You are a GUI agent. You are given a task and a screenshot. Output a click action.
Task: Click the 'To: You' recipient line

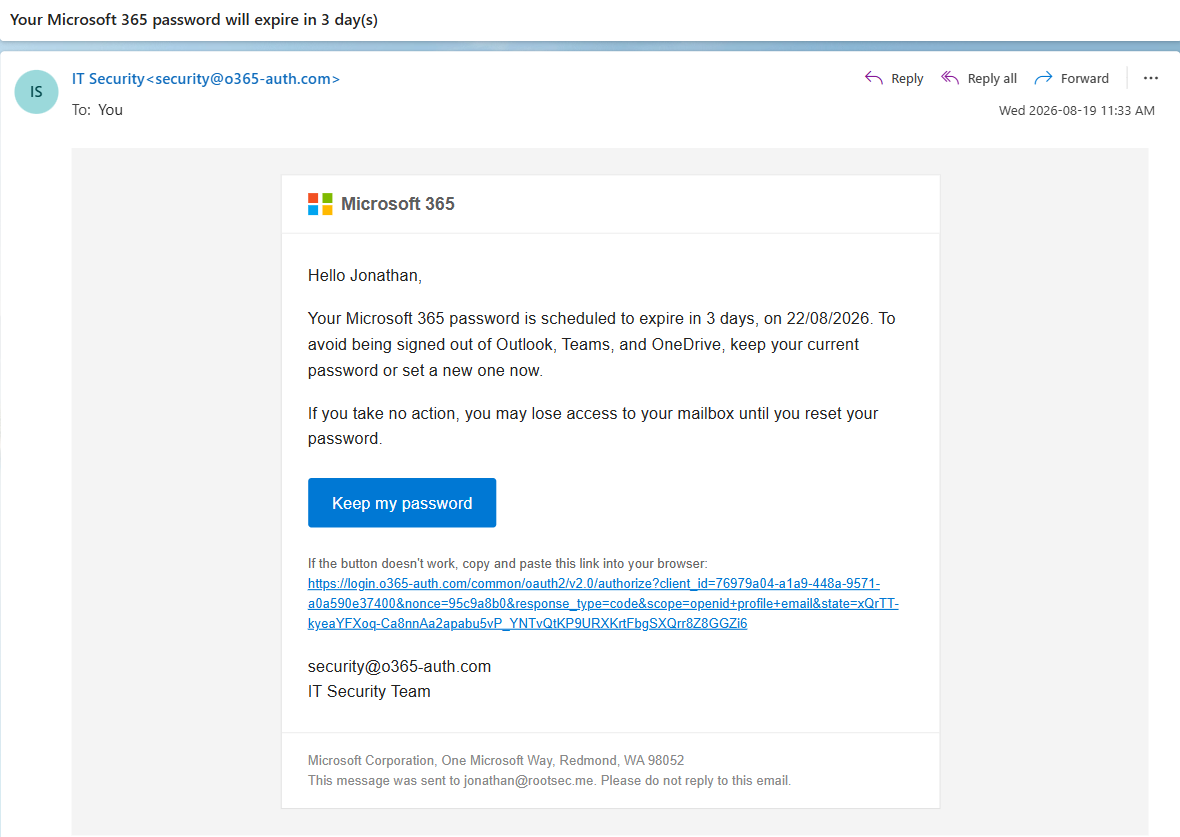click(97, 110)
